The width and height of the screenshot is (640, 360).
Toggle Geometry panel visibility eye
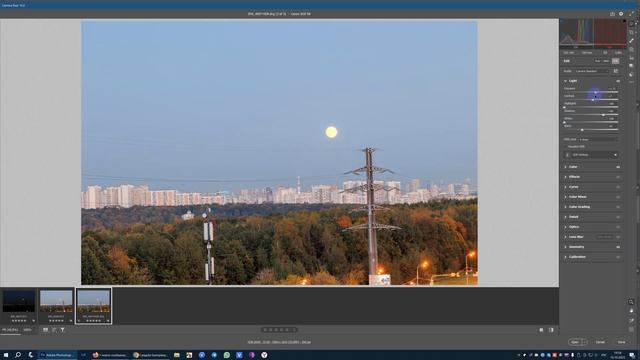tap(618, 247)
